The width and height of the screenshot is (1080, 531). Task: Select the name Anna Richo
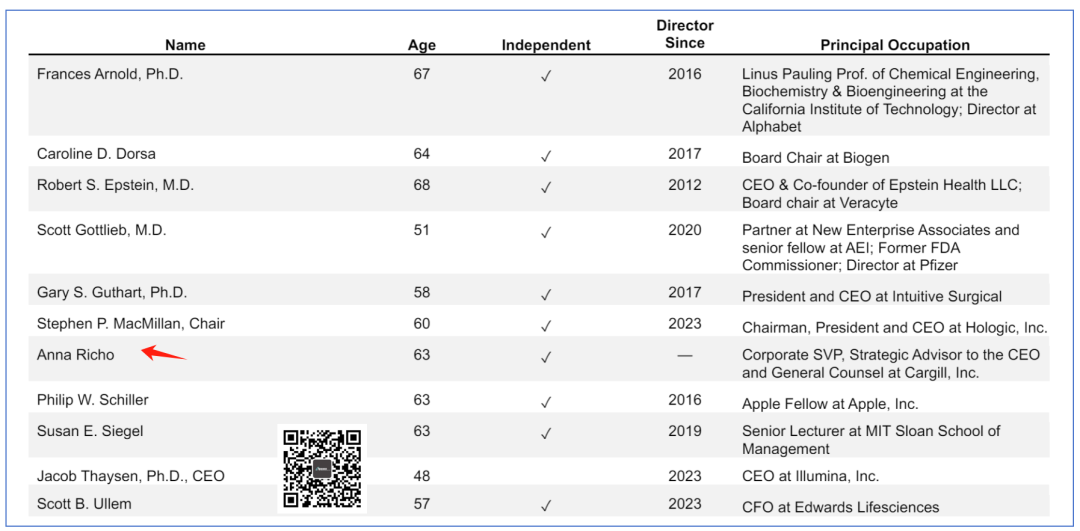point(76,355)
